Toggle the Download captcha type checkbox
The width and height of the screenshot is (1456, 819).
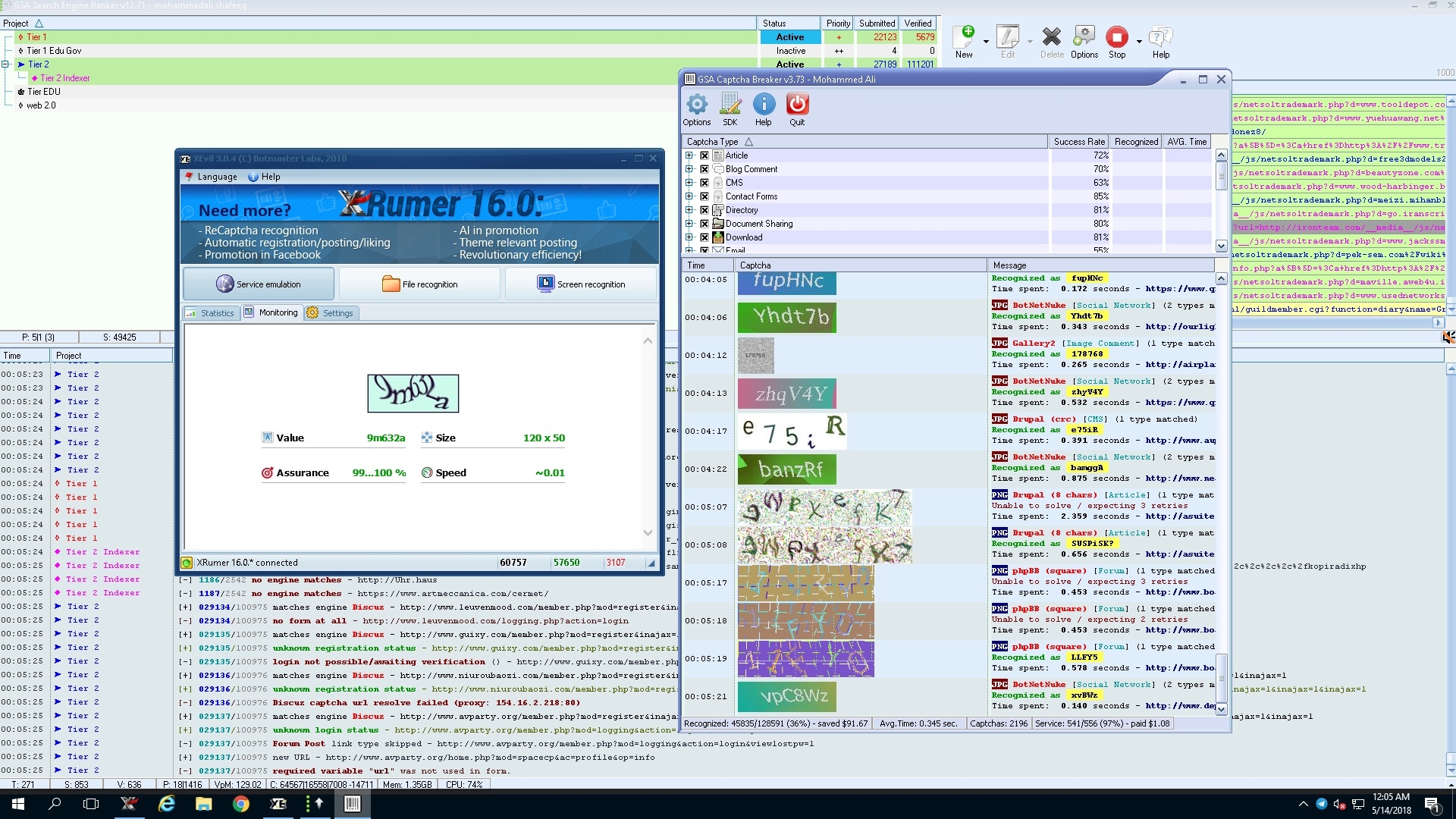coord(704,237)
